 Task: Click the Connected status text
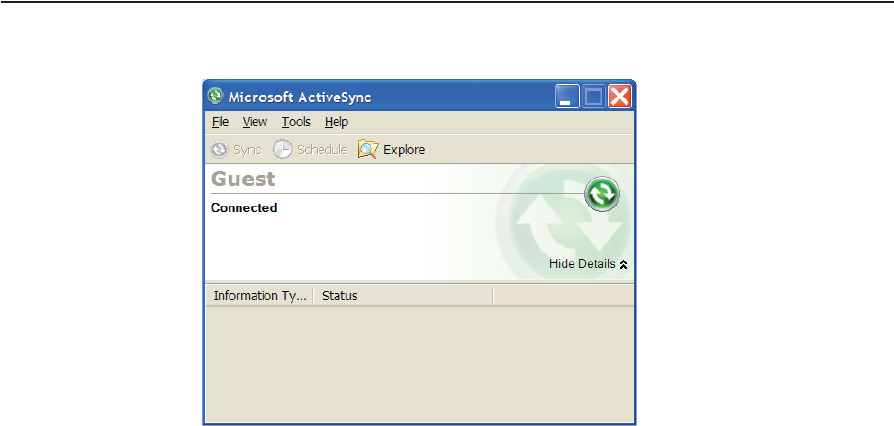(x=244, y=208)
